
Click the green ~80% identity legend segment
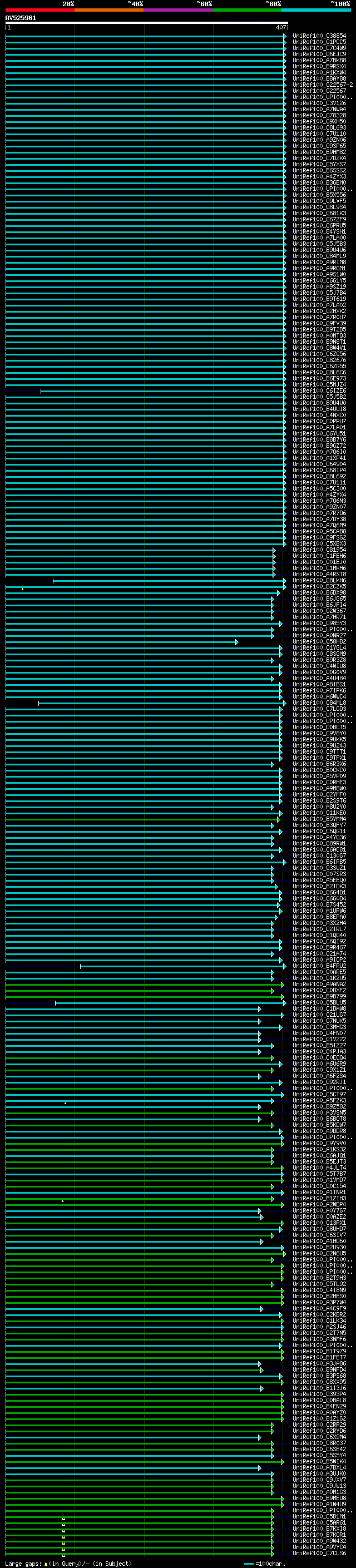(x=247, y=10)
